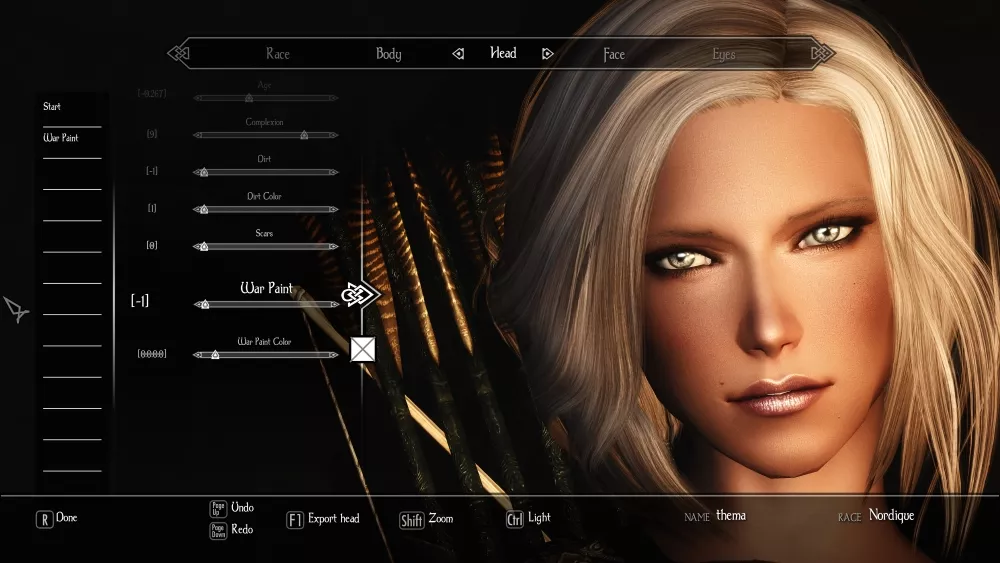This screenshot has height=563, width=1000.
Task: Click left arrow beside Head tab
Action: pos(458,54)
